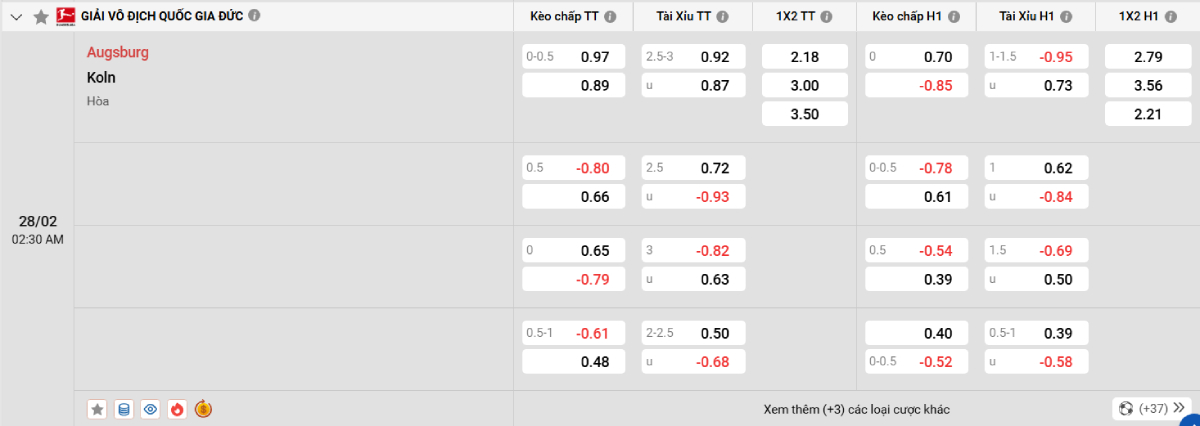The image size is (1200, 426).
Task: Select the Kèo chấp H1 column header
Action: pos(910,17)
